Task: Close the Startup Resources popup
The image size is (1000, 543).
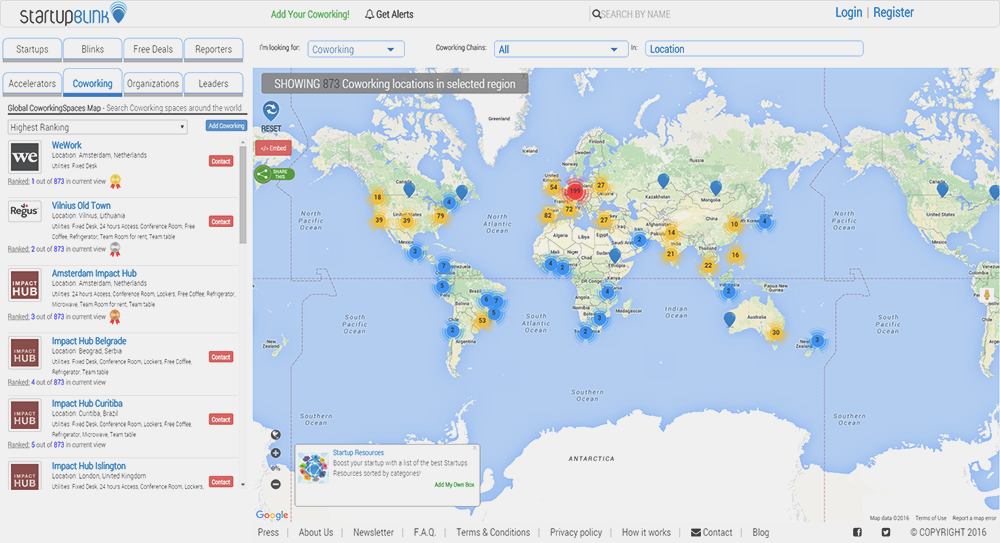Action: pyautogui.click(x=474, y=448)
